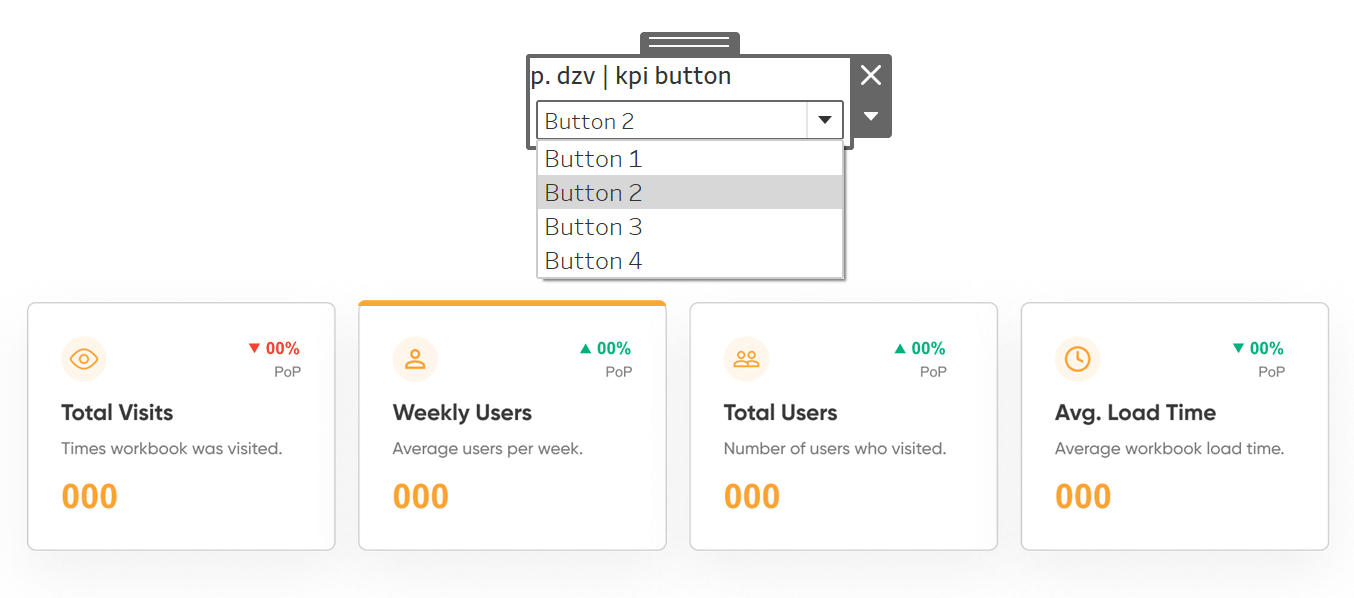Click the Total Visits card title
1354x598 pixels.
(117, 413)
